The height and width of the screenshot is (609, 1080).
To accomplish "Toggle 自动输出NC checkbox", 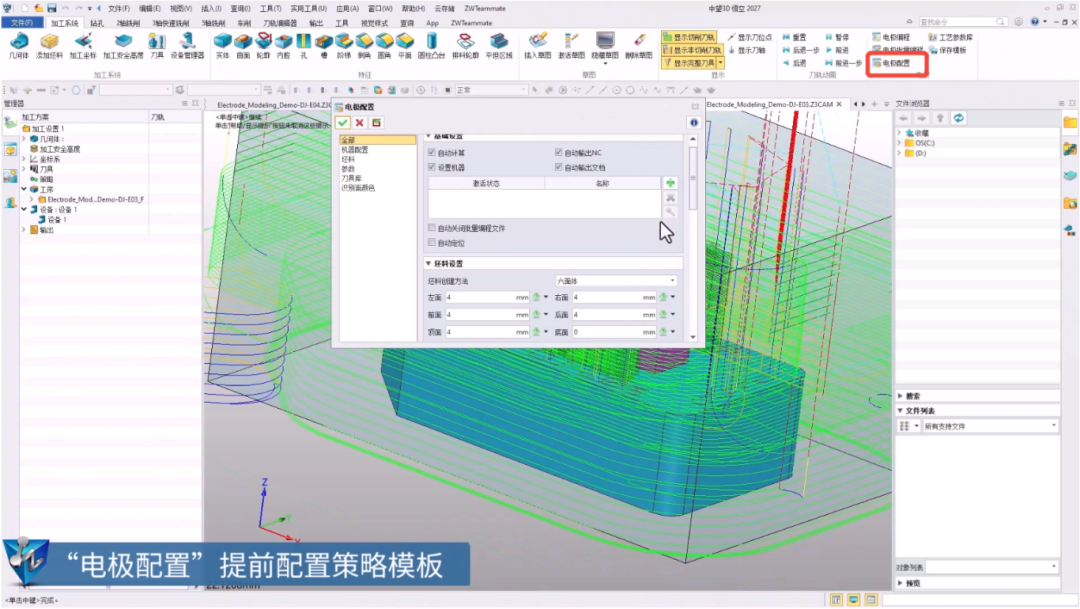I will [x=559, y=153].
